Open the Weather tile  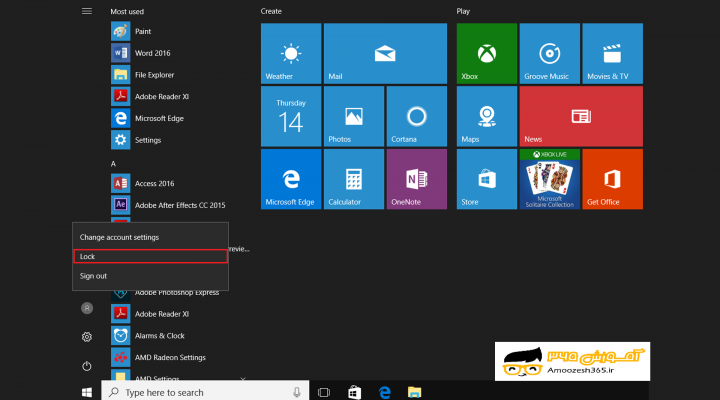(x=291, y=53)
